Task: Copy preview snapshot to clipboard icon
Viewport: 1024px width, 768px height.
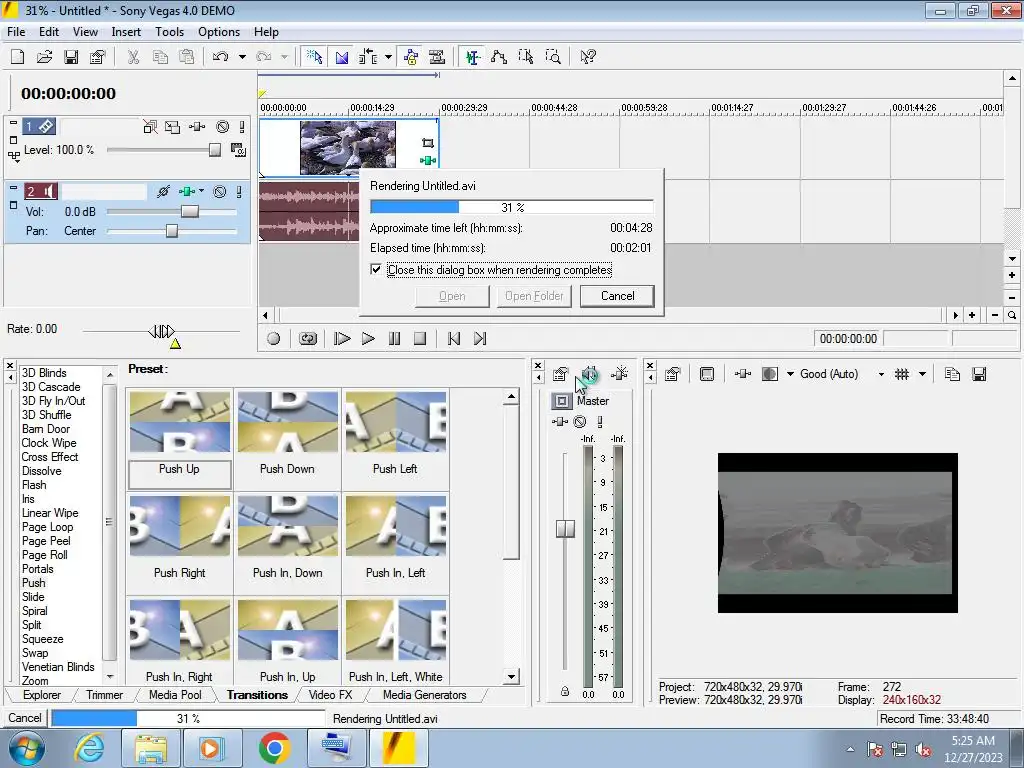Action: (x=952, y=374)
